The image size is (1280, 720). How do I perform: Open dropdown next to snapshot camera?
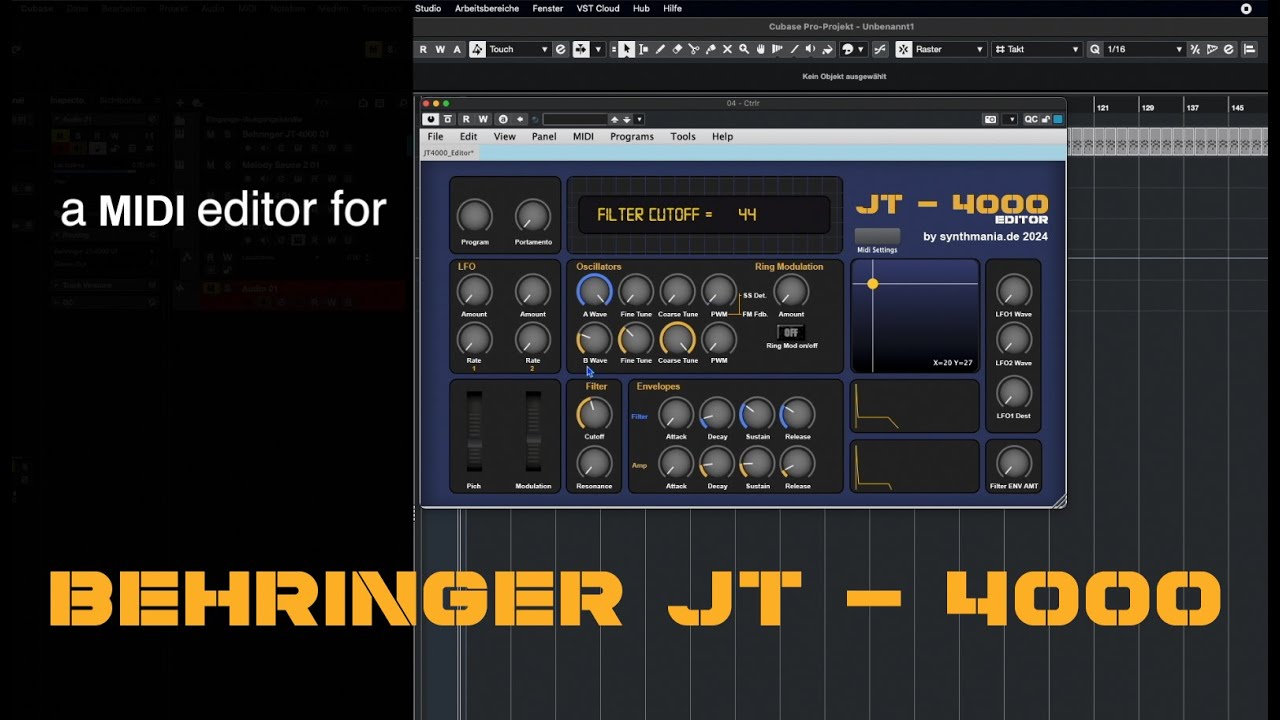1012,119
